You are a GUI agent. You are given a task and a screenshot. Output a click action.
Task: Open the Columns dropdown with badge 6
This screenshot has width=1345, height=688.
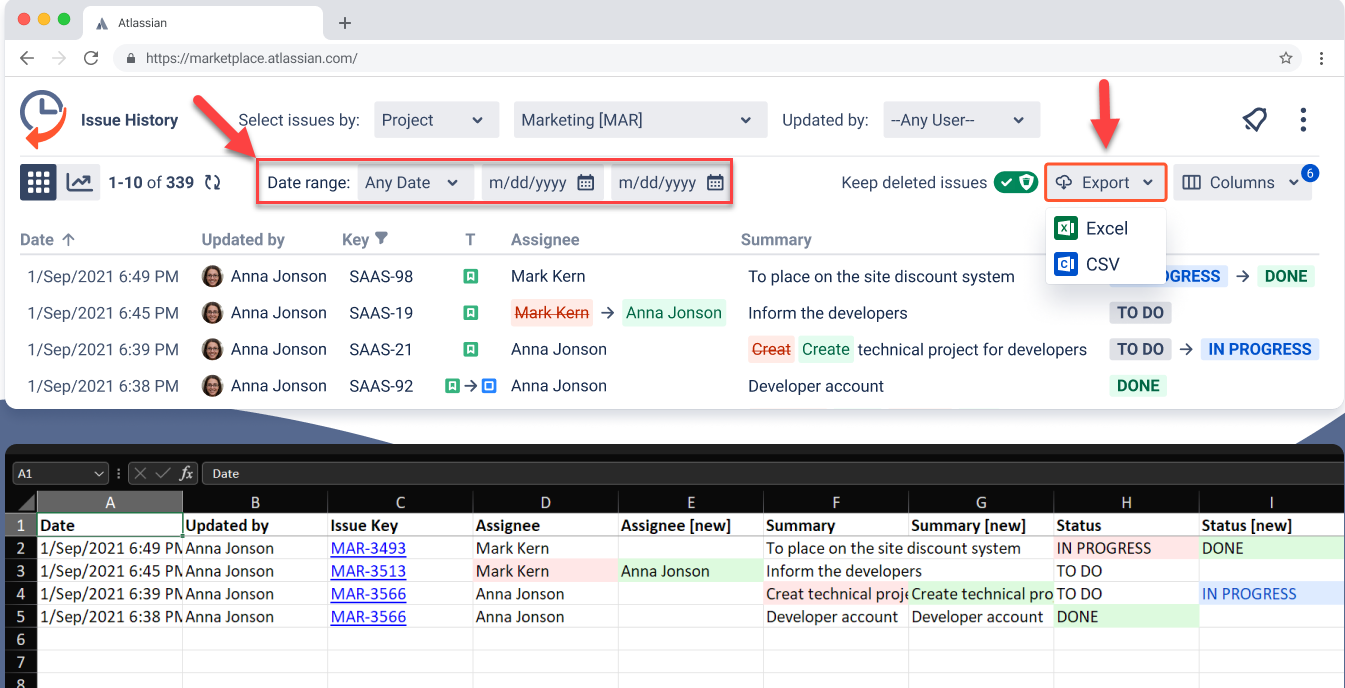tap(1243, 182)
